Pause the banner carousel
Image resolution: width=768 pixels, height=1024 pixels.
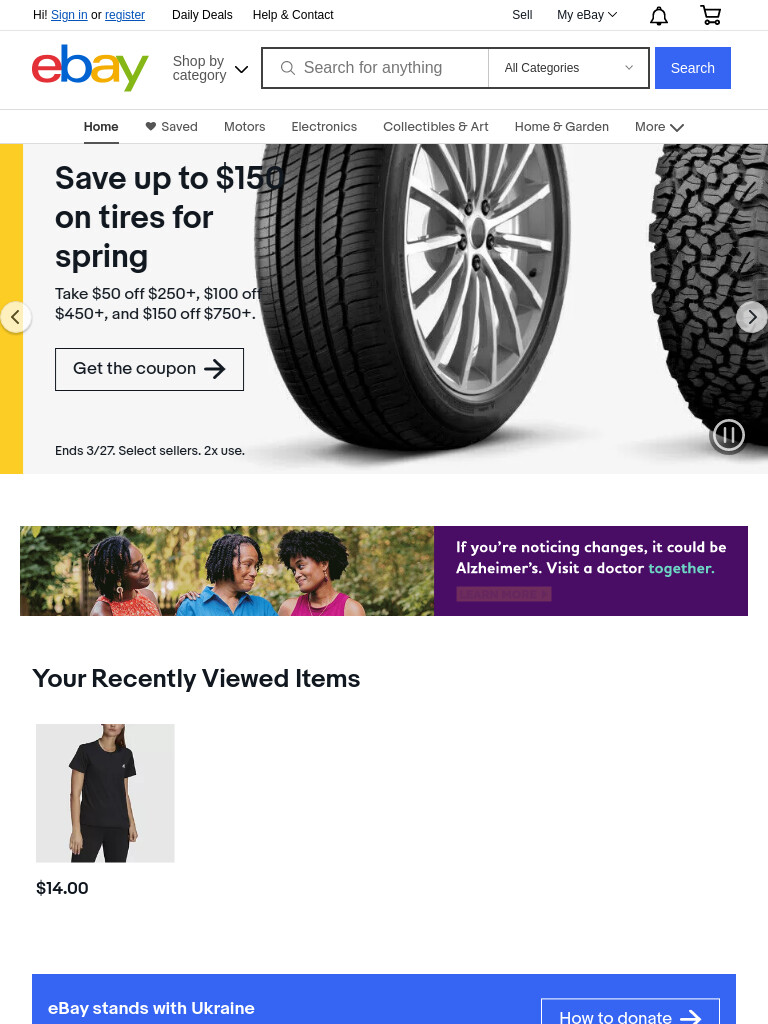click(x=728, y=435)
